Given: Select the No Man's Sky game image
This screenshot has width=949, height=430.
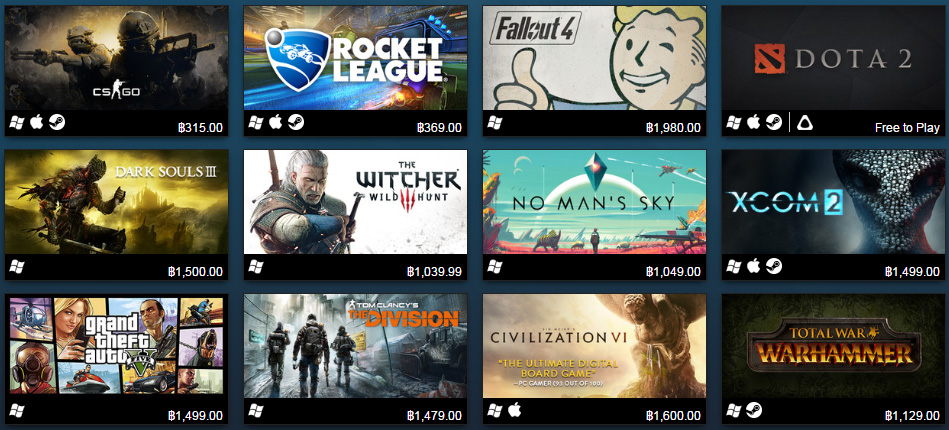Looking at the screenshot, I should [x=594, y=202].
